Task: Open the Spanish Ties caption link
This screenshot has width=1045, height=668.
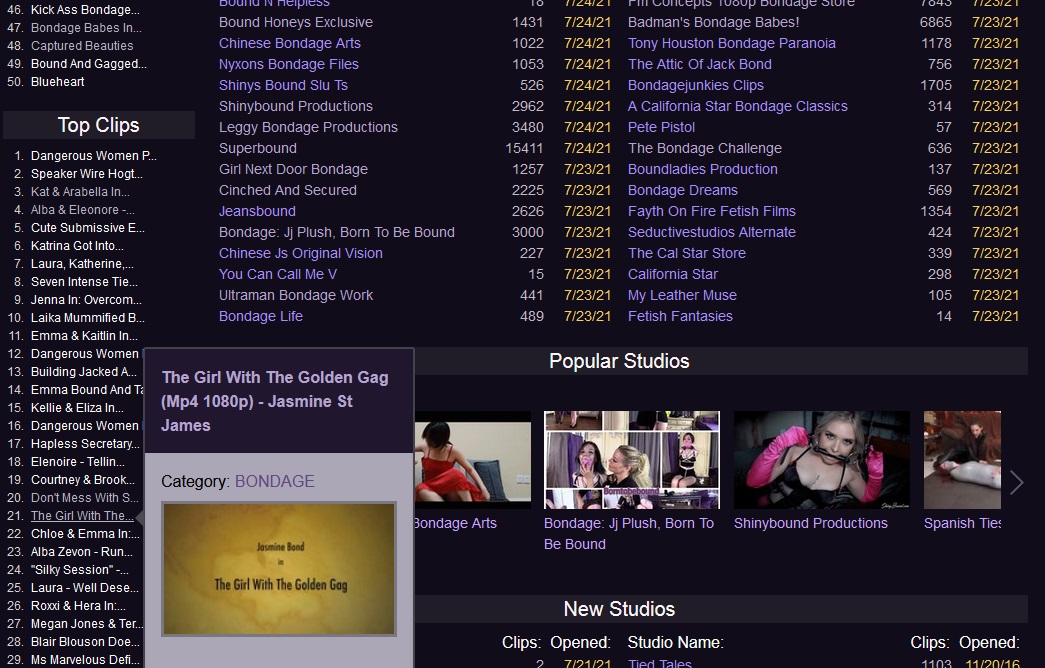Action: (962, 523)
